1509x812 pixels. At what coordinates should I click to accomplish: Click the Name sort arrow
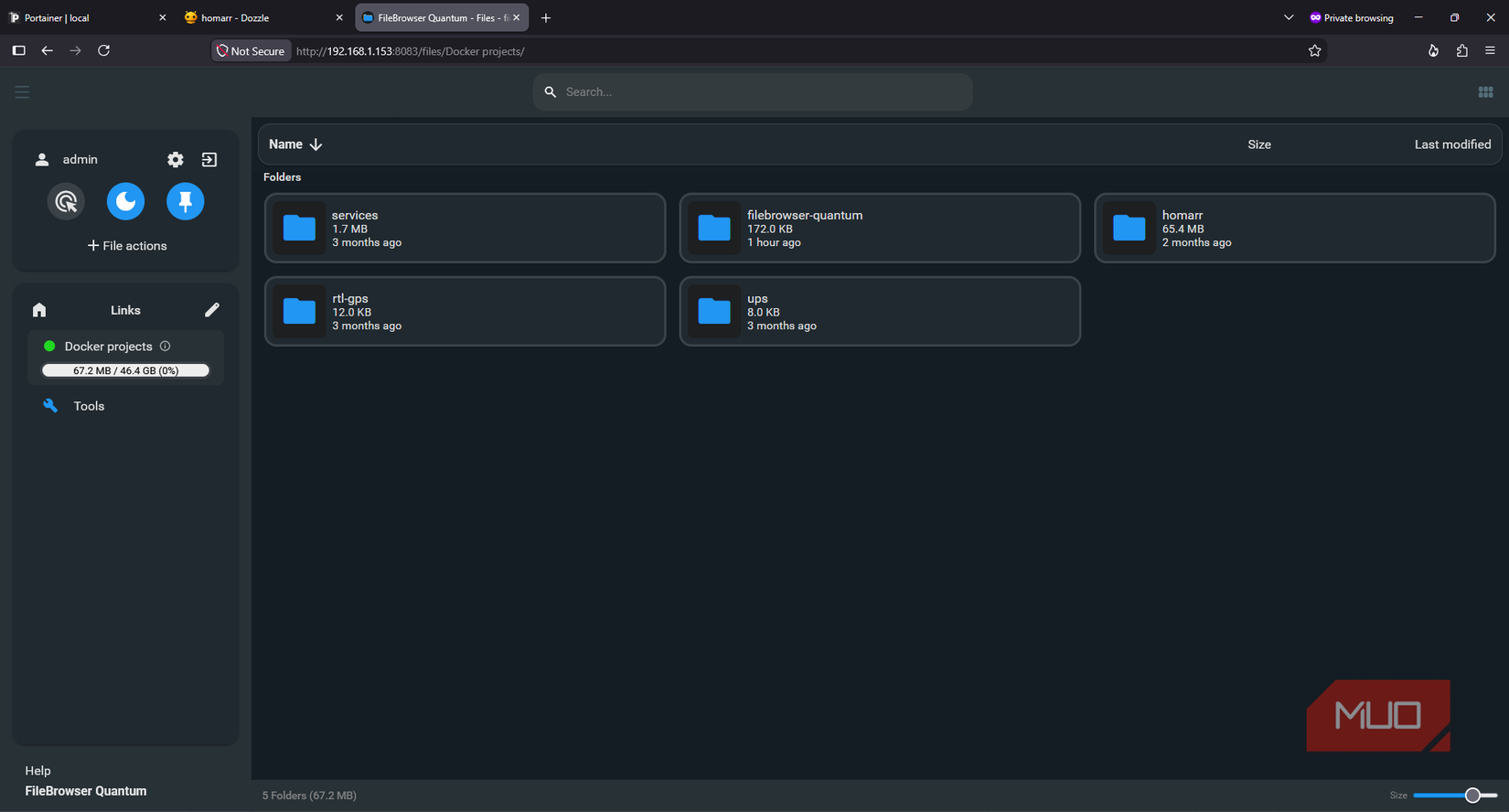pos(316,144)
